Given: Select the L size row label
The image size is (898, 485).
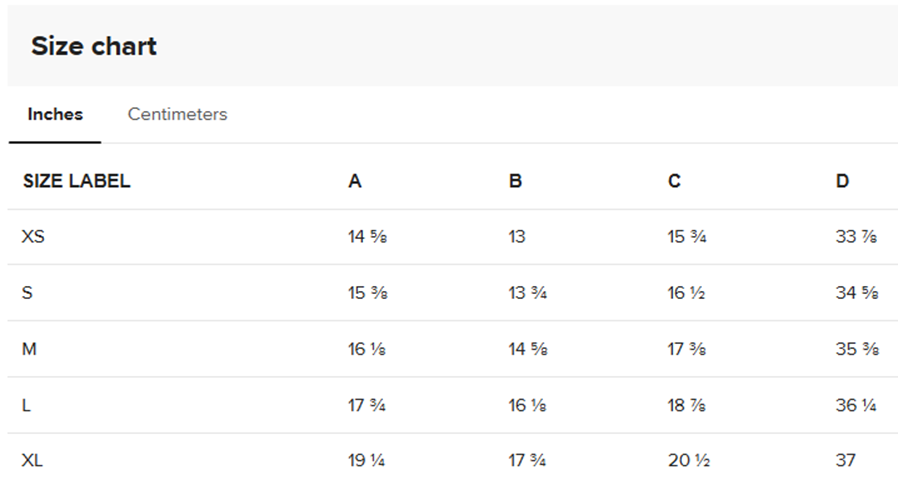Looking at the screenshot, I should tap(26, 405).
